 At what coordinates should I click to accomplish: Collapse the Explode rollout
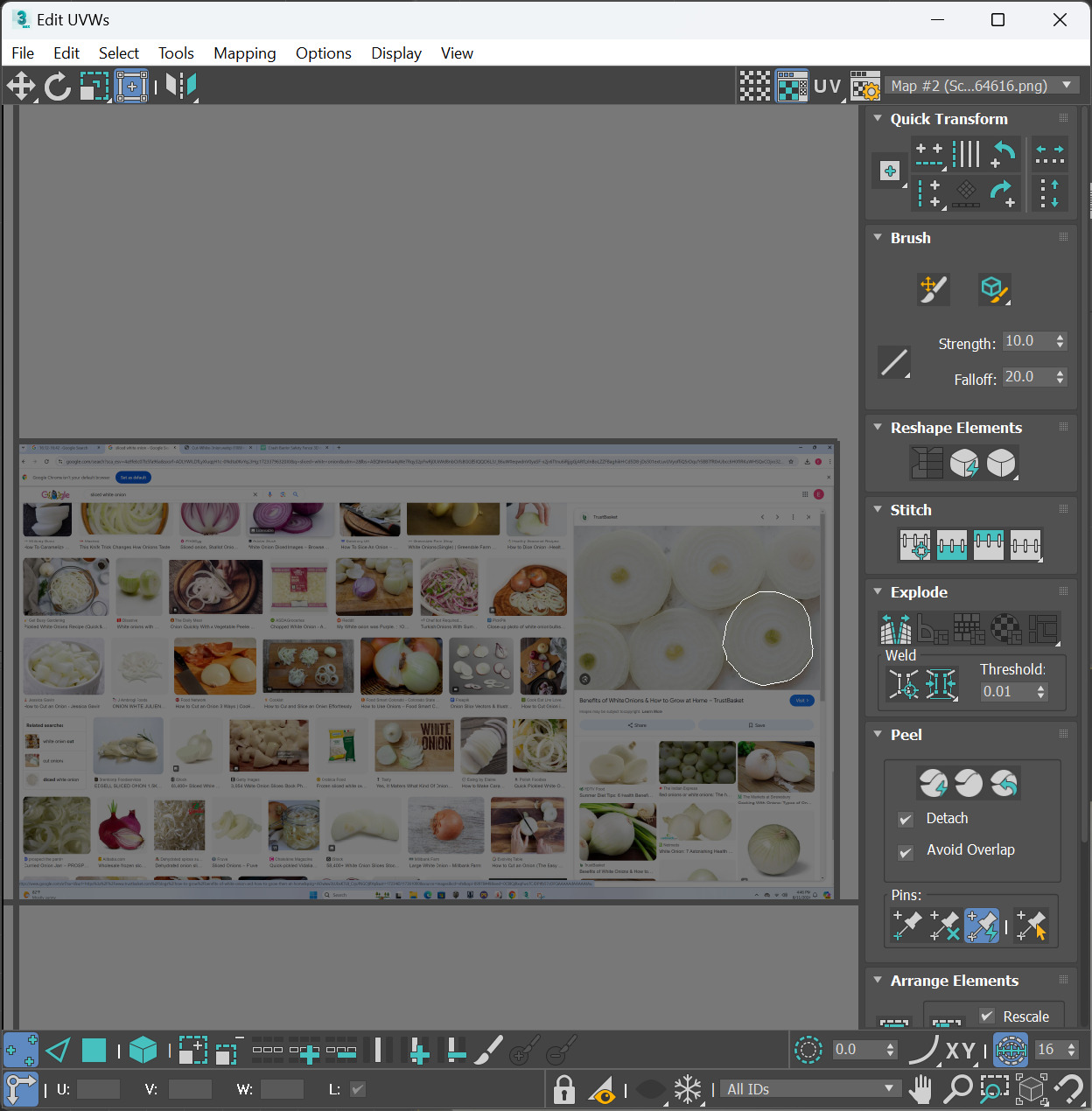point(878,591)
